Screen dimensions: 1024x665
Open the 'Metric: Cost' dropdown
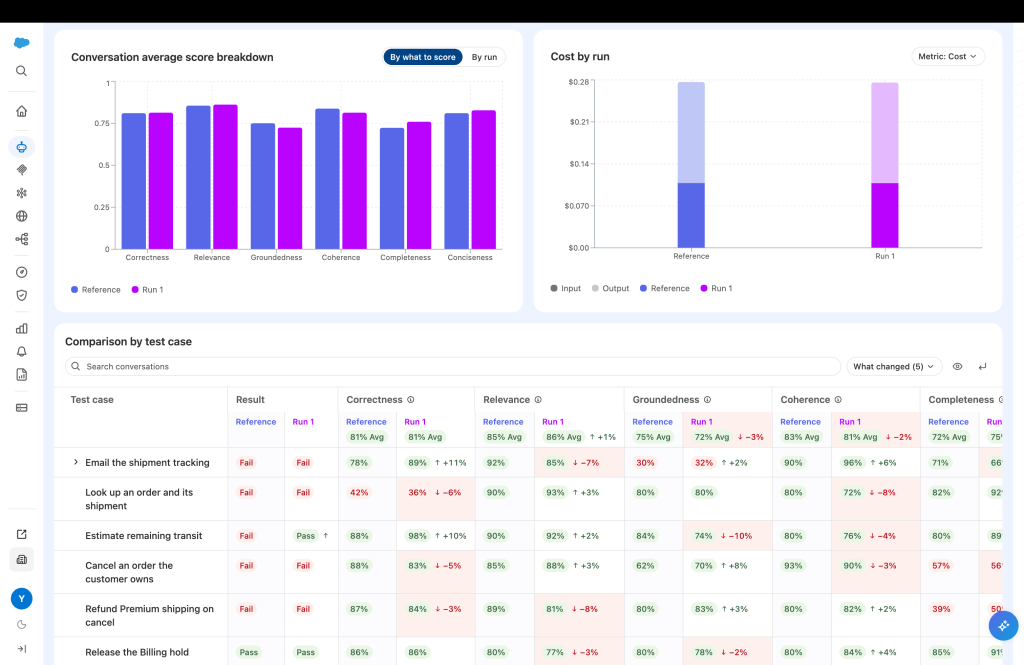coord(947,56)
